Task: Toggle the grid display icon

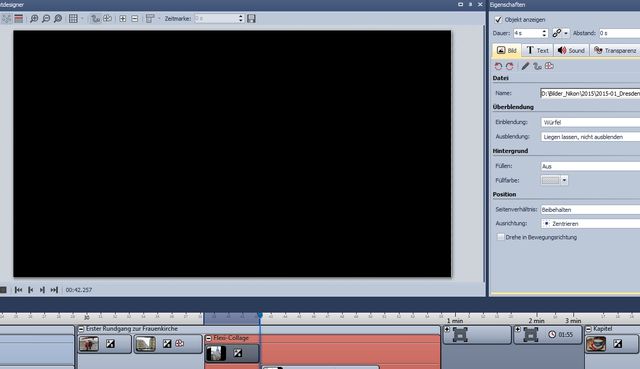Action: (x=73, y=19)
